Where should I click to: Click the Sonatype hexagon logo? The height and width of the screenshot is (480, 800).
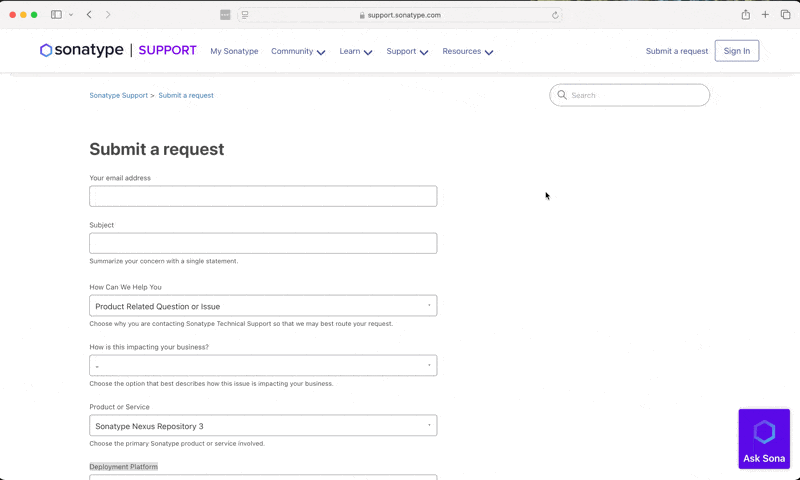46,51
